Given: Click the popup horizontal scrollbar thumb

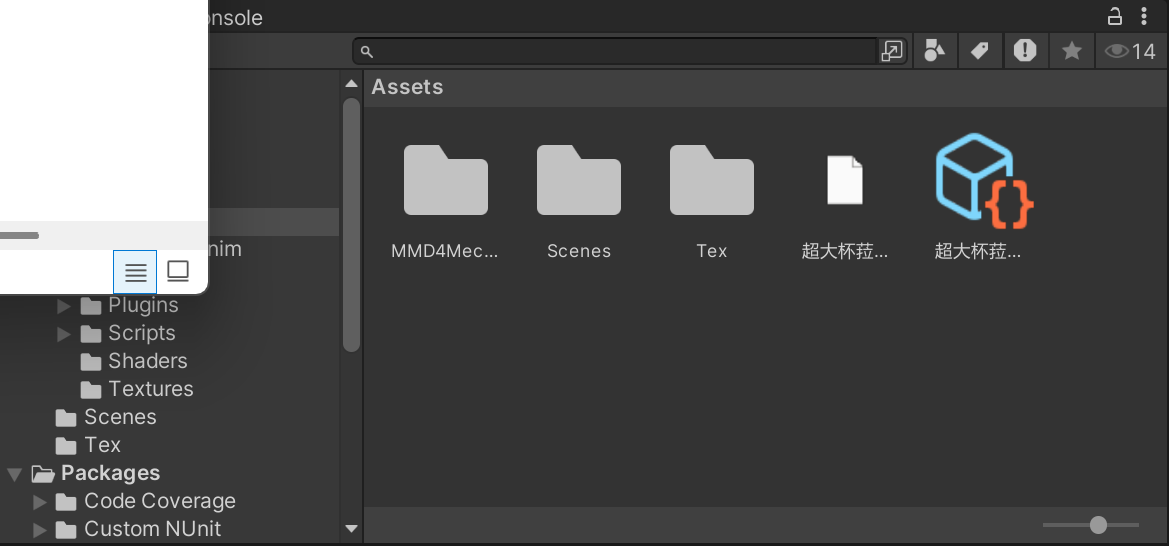Looking at the screenshot, I should 19,236.
